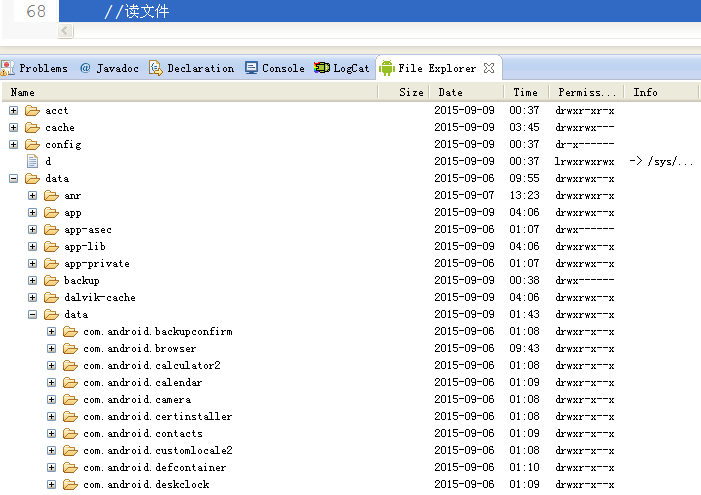Click the app-asec folder icon

pos(51,229)
